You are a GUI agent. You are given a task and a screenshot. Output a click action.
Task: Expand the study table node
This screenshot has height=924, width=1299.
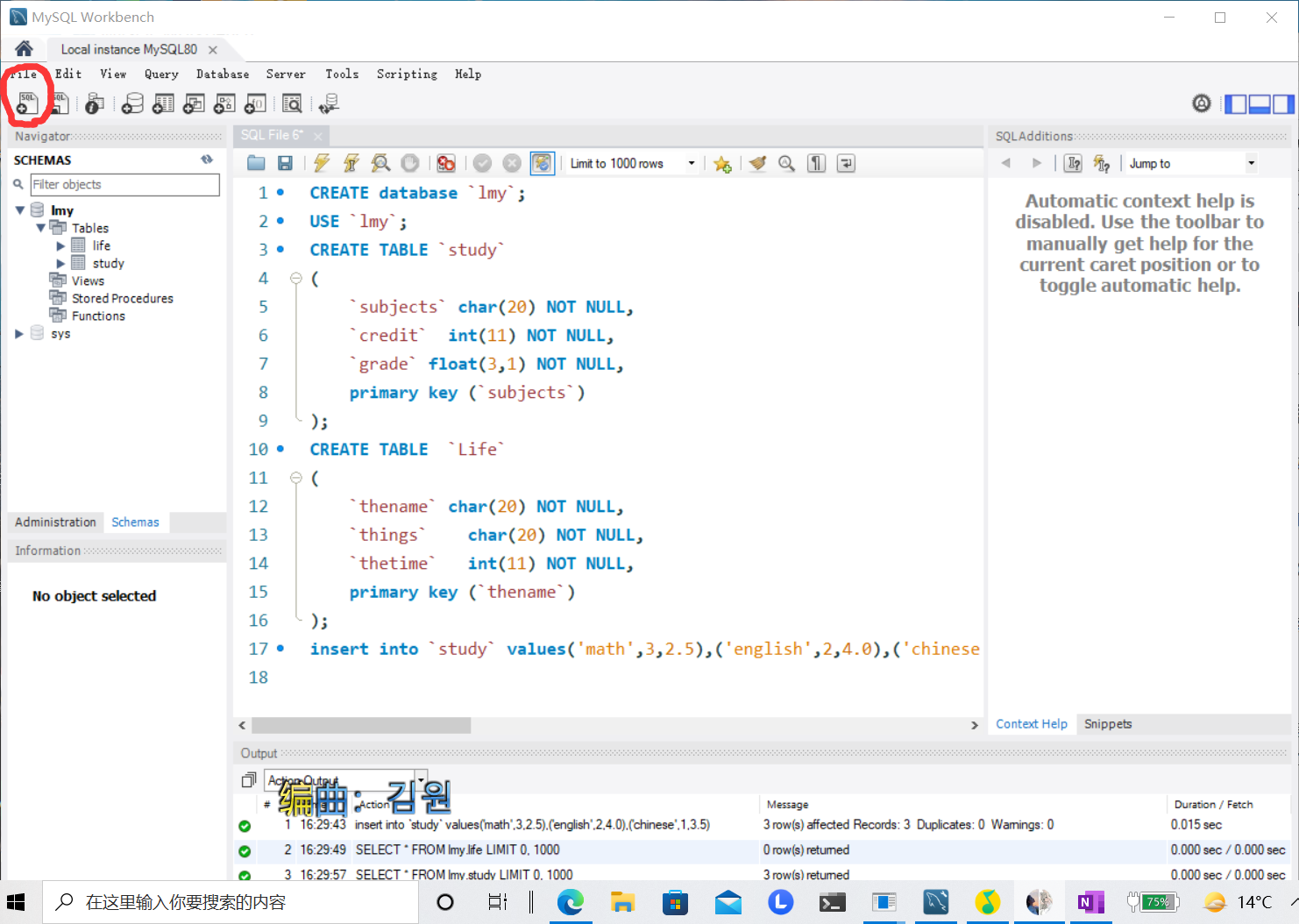[60, 263]
